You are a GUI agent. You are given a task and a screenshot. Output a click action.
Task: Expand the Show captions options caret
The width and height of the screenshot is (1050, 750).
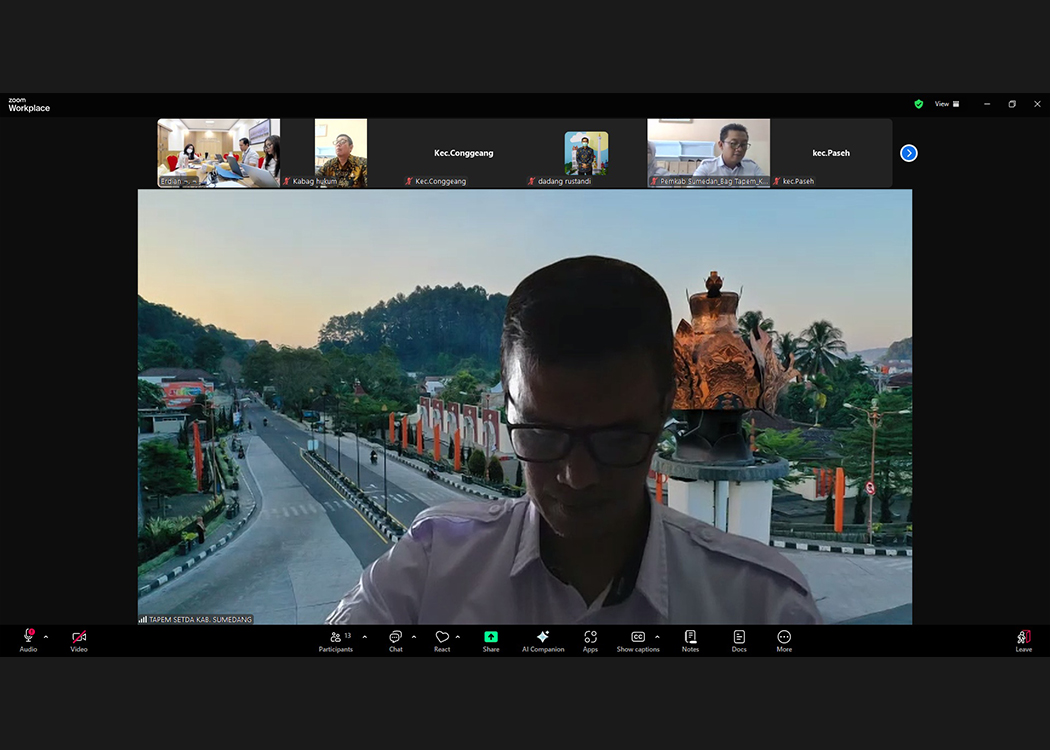(x=657, y=637)
